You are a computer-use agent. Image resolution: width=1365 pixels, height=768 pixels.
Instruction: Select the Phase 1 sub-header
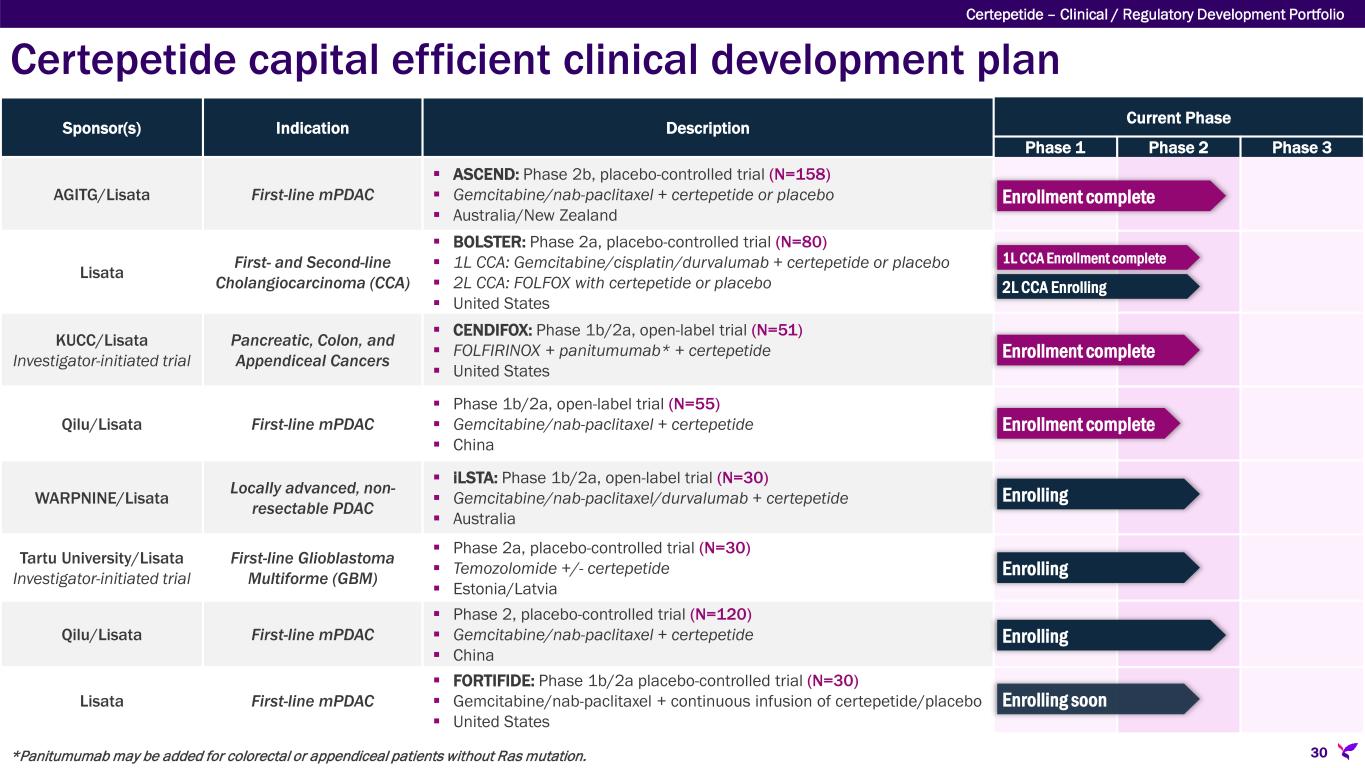tap(1055, 147)
